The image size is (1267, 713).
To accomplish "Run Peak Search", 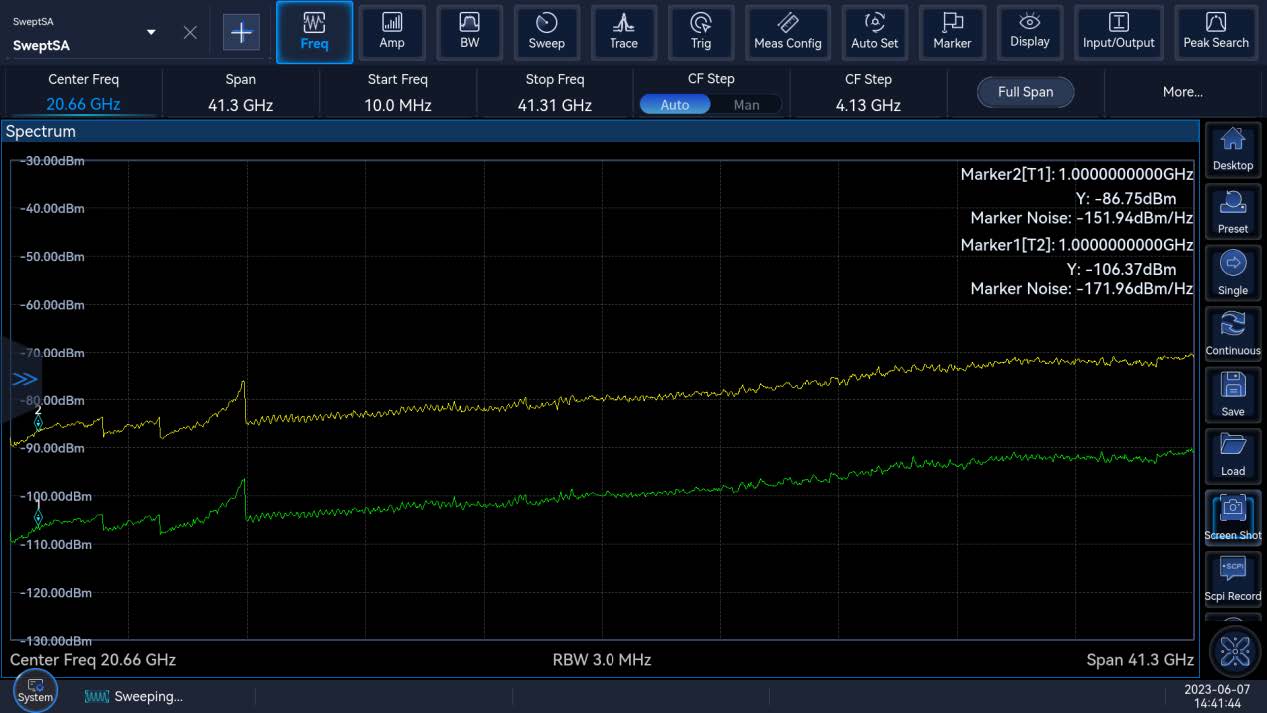I will tap(1215, 32).
